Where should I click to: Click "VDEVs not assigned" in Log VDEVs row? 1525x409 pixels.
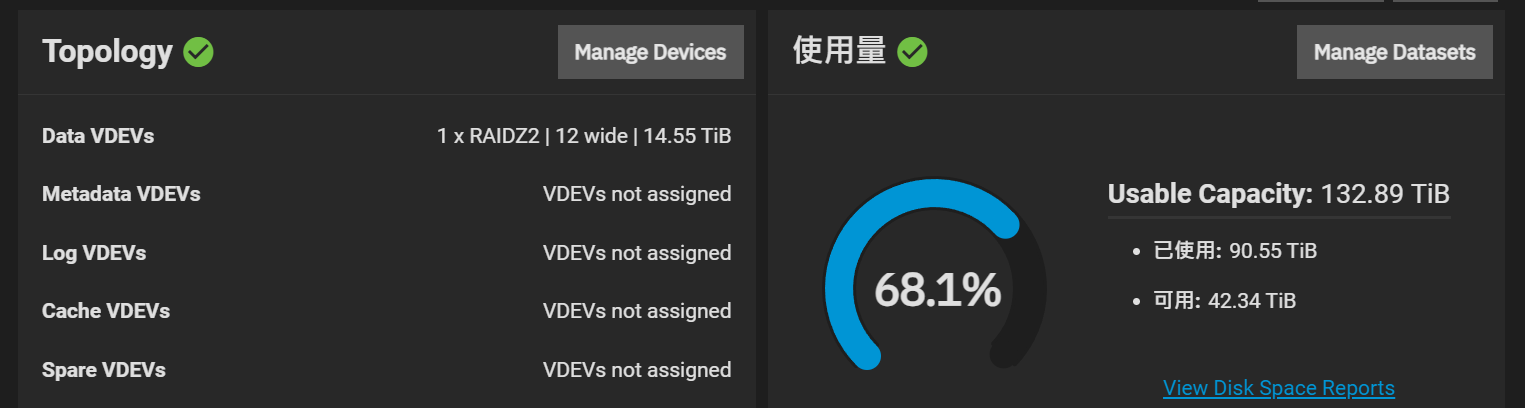636,253
